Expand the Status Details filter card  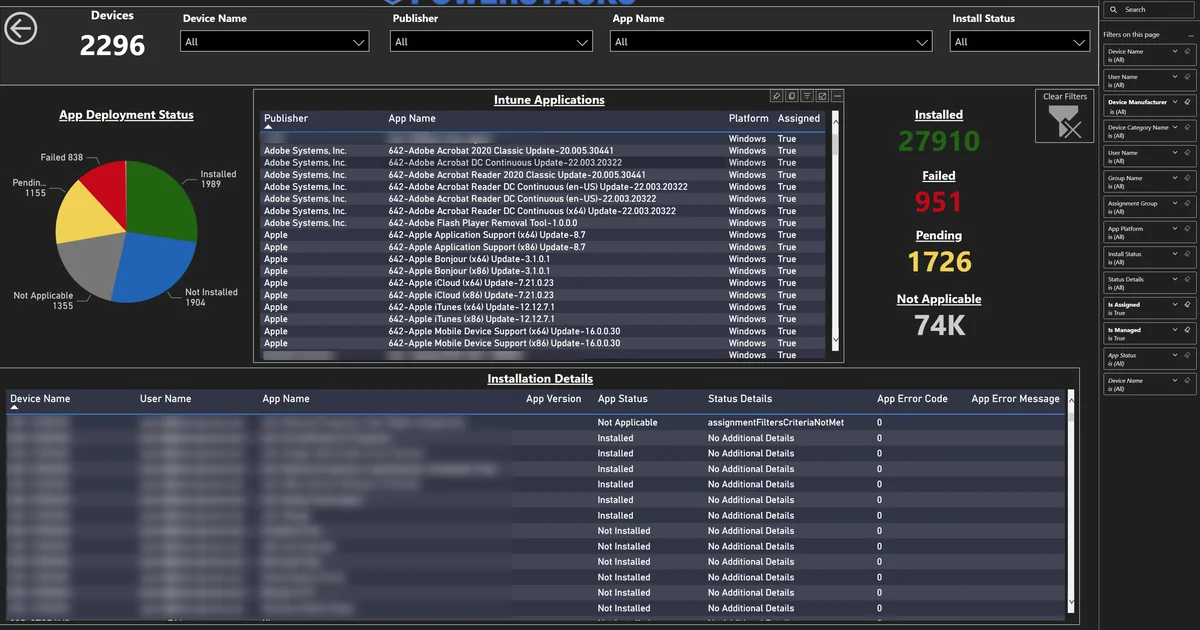(1176, 279)
